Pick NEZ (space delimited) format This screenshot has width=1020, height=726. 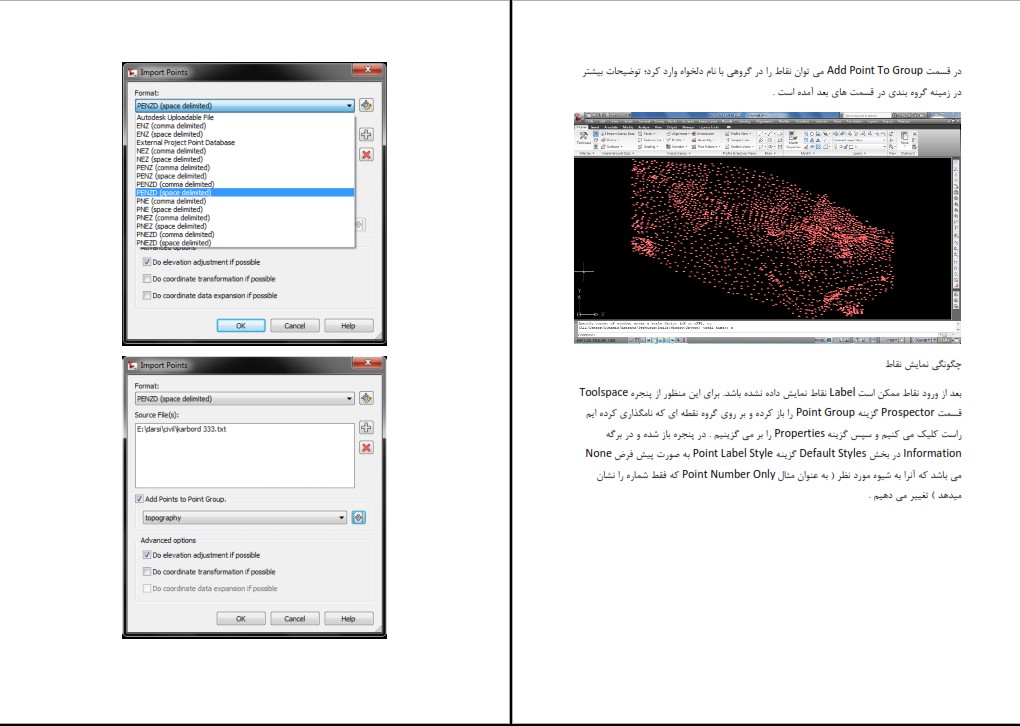click(245, 159)
